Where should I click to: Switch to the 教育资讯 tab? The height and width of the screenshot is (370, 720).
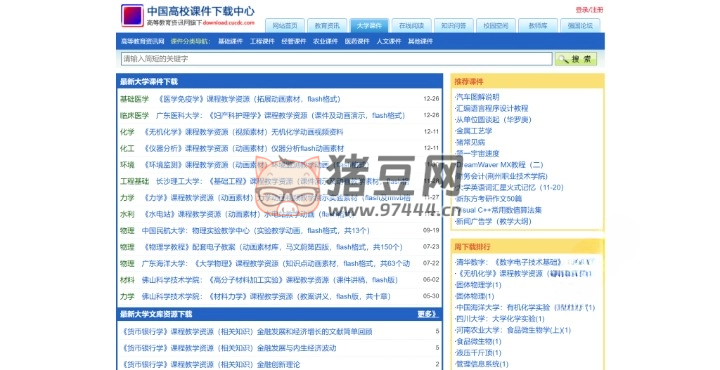coord(327,26)
